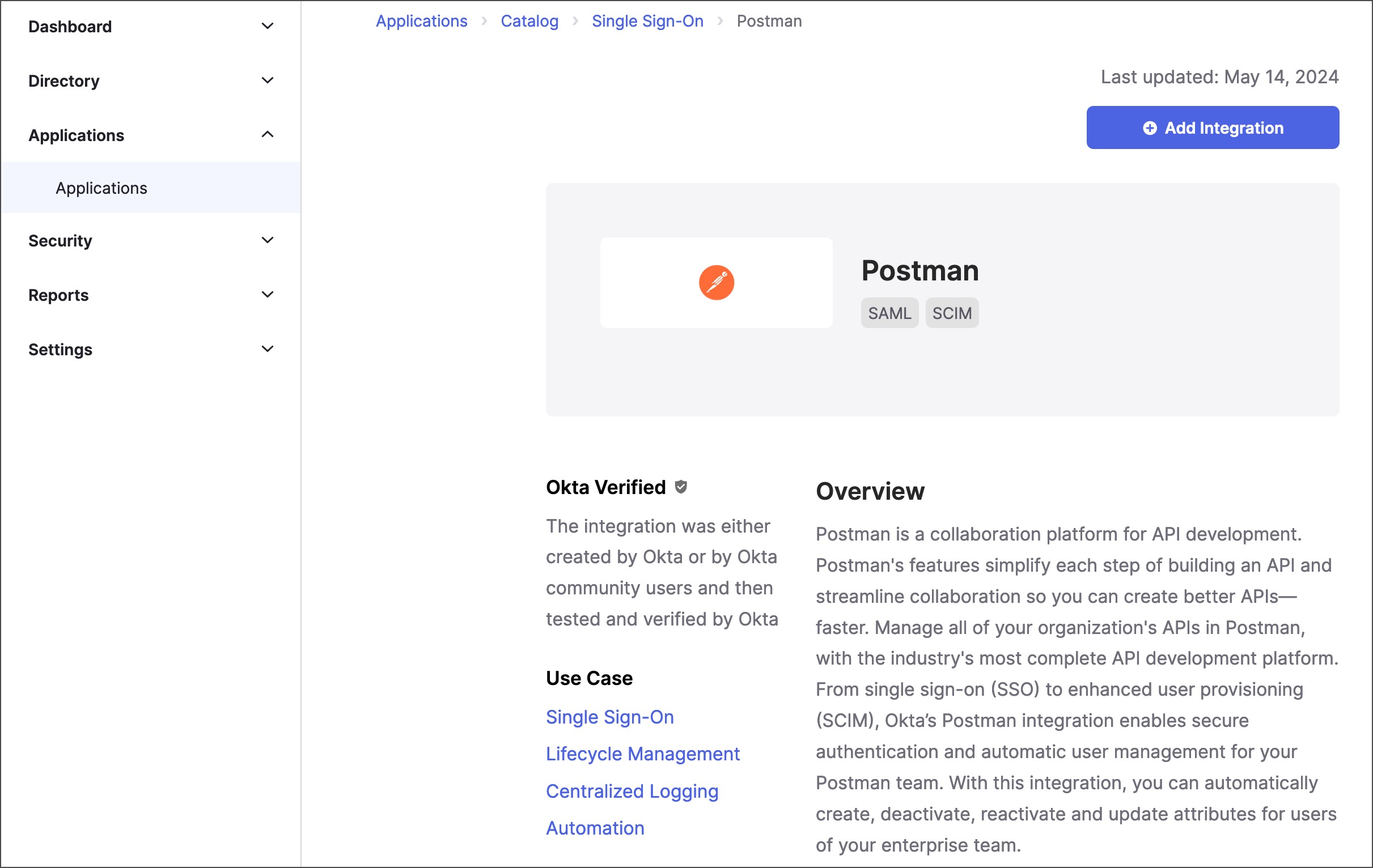Click the Last updated: May 14, 2024 text

[1219, 77]
